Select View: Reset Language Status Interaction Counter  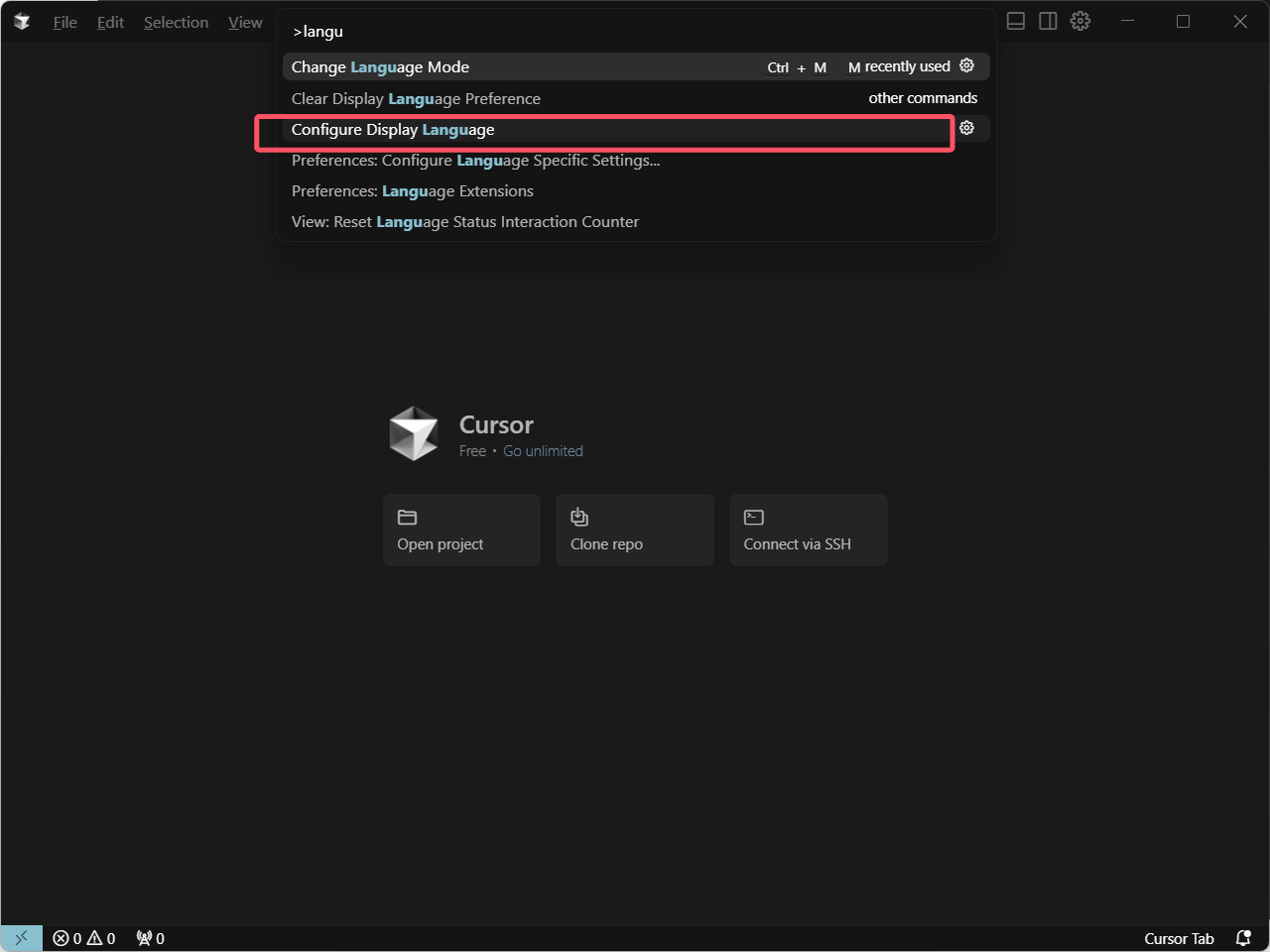click(636, 222)
